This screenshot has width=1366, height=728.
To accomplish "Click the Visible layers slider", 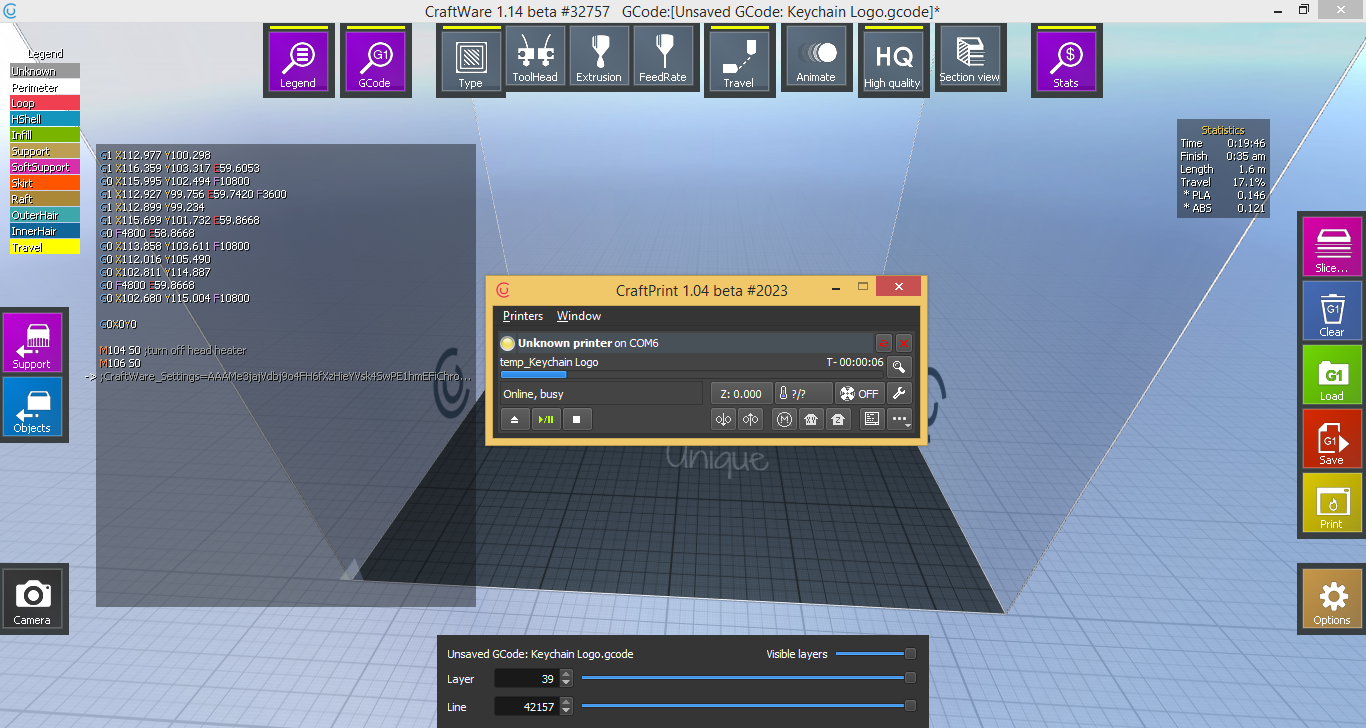I will click(875, 654).
